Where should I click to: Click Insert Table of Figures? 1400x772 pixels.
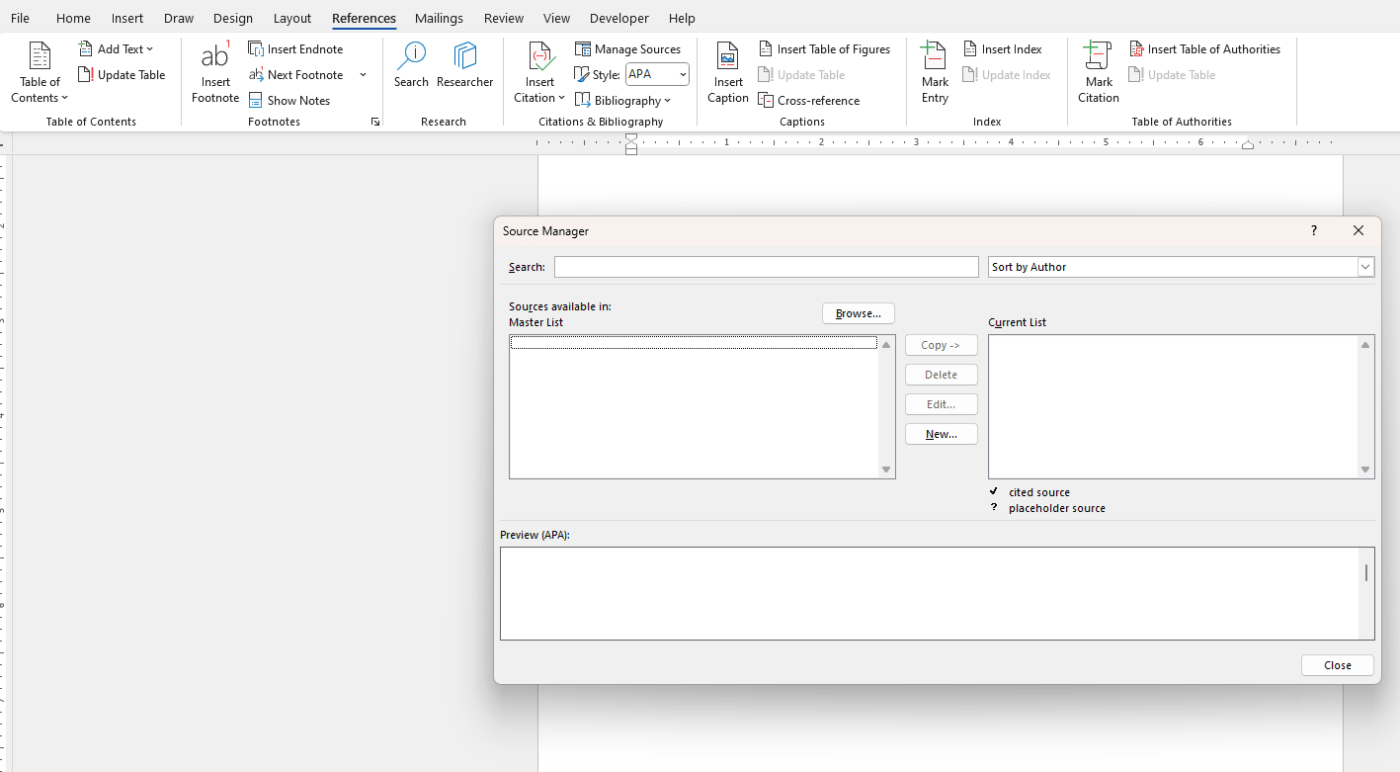824,49
